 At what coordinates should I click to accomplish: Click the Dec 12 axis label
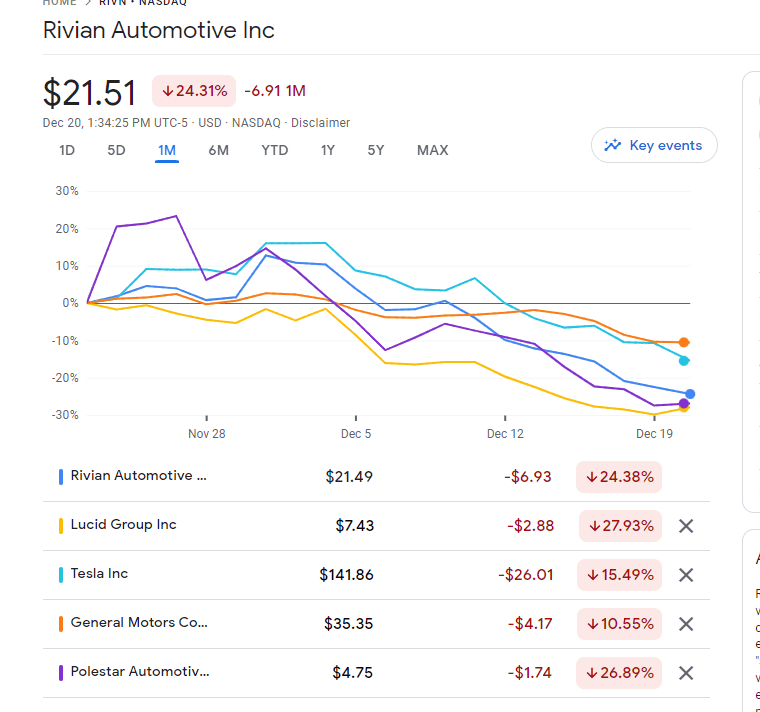pos(505,434)
